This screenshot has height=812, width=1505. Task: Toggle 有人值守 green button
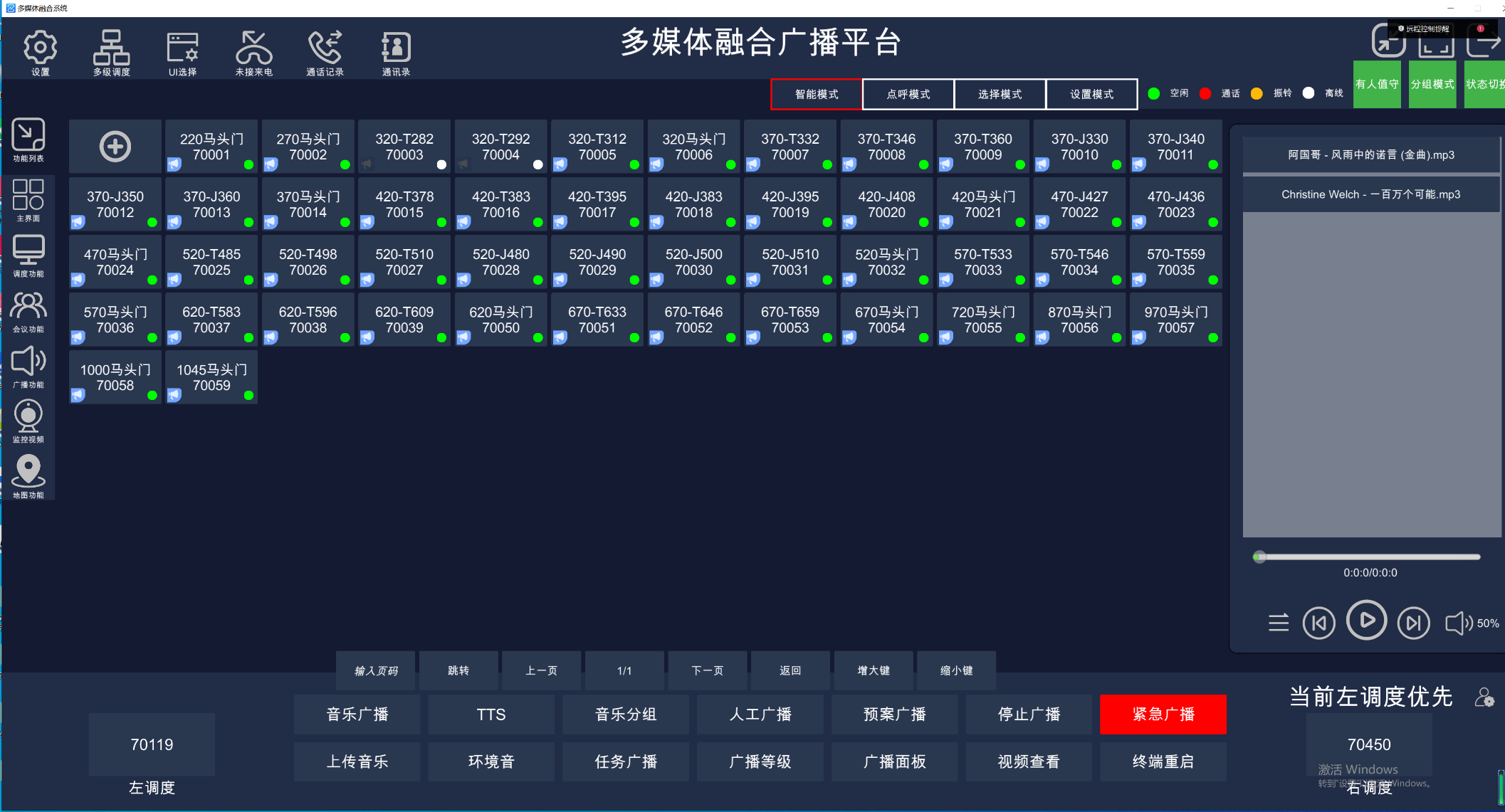pyautogui.click(x=1377, y=85)
